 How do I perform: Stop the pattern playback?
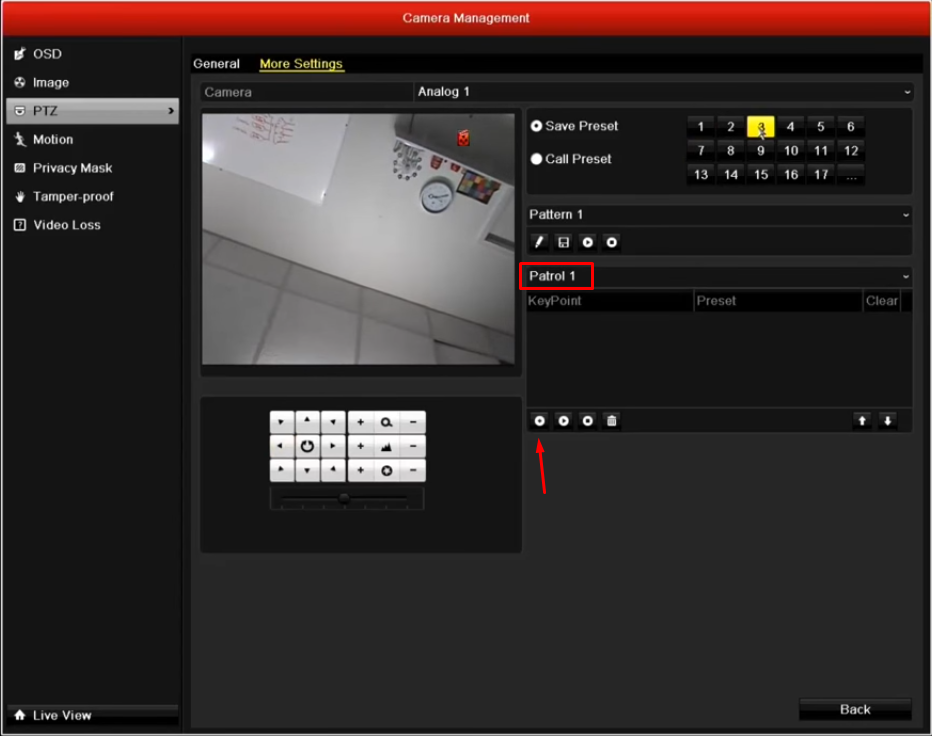coord(612,242)
